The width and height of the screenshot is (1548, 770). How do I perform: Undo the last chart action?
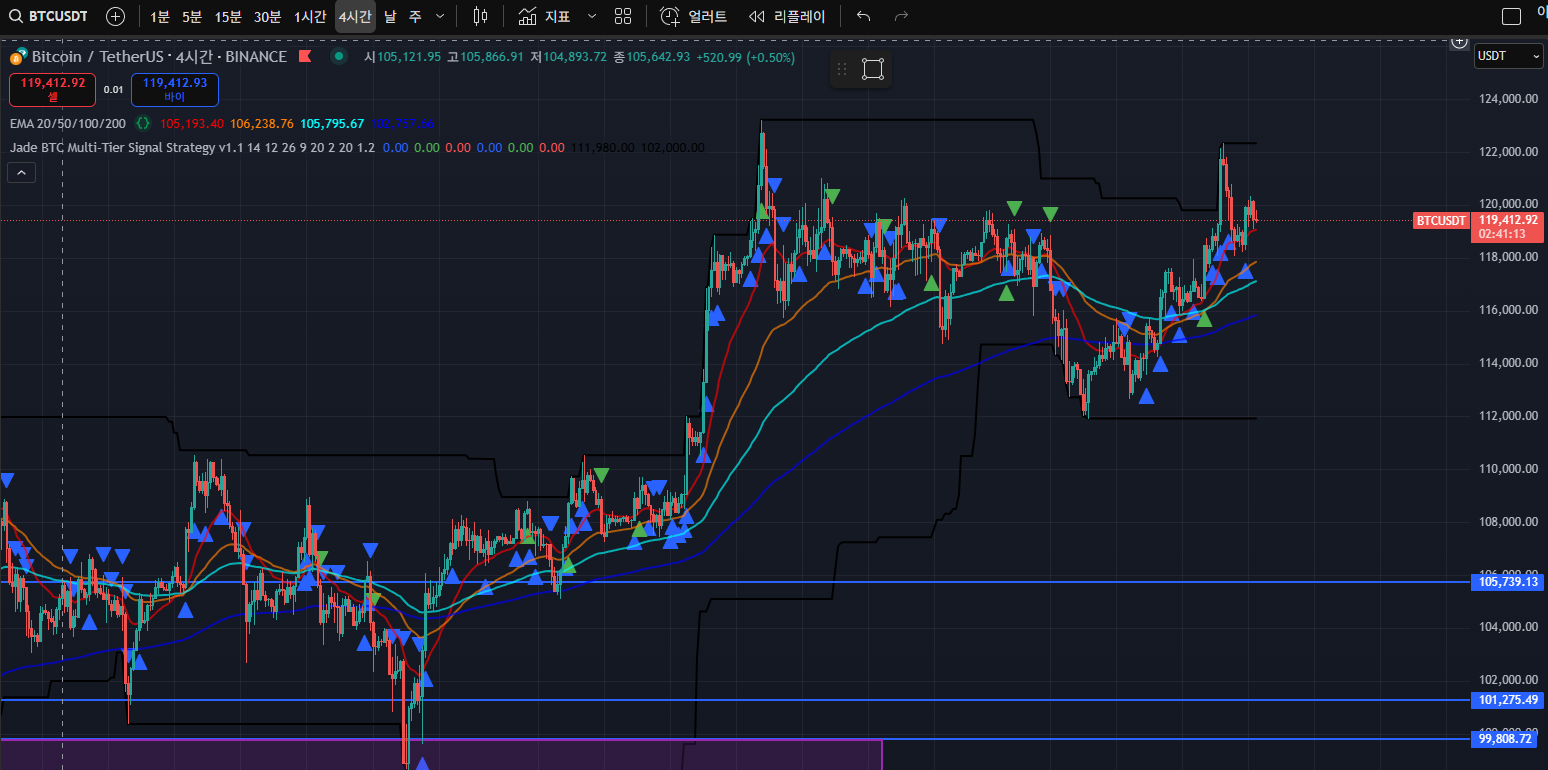(864, 16)
